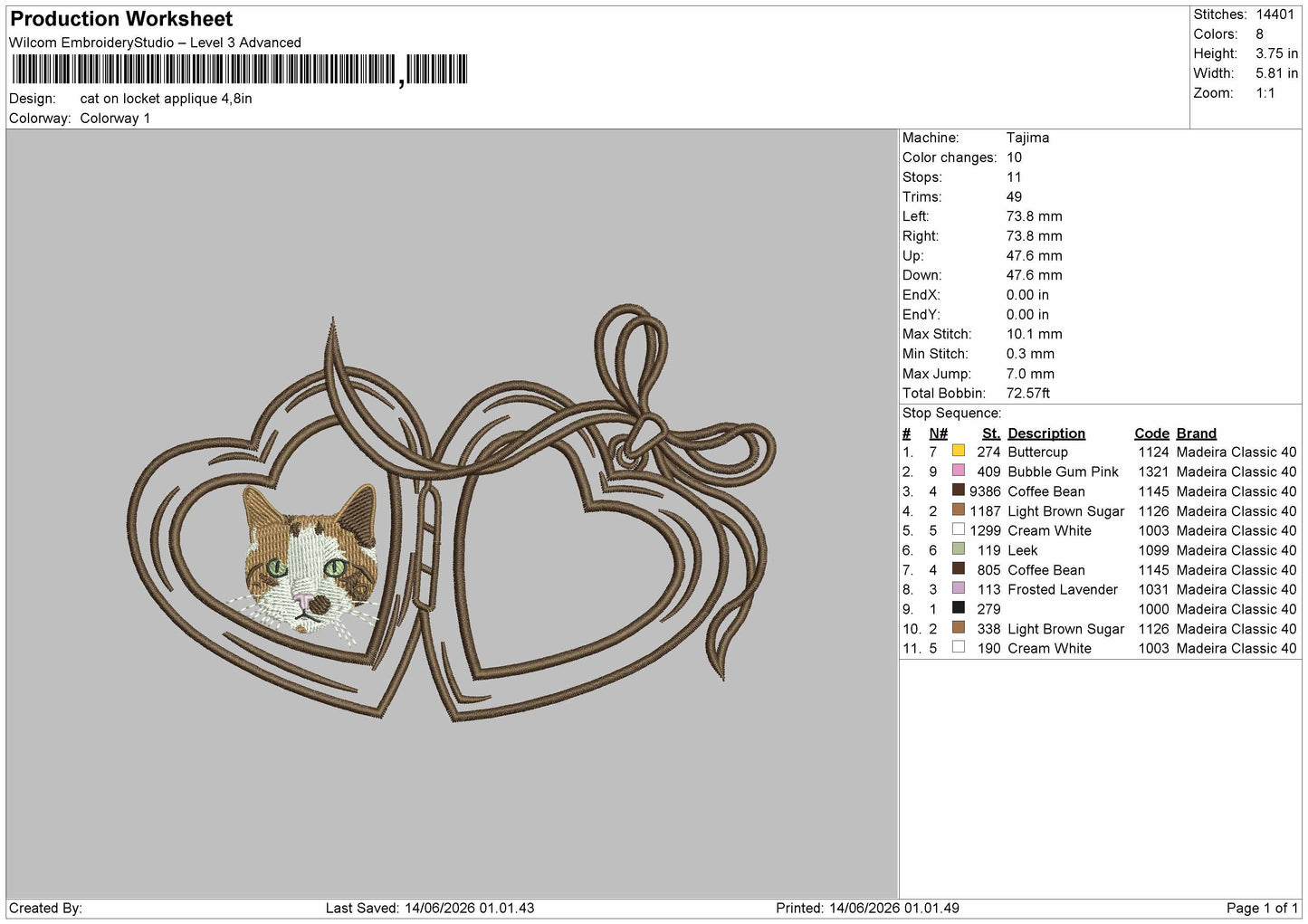The width and height of the screenshot is (1308, 924).
Task: Click the Stops value '11'
Action: (x=1014, y=177)
